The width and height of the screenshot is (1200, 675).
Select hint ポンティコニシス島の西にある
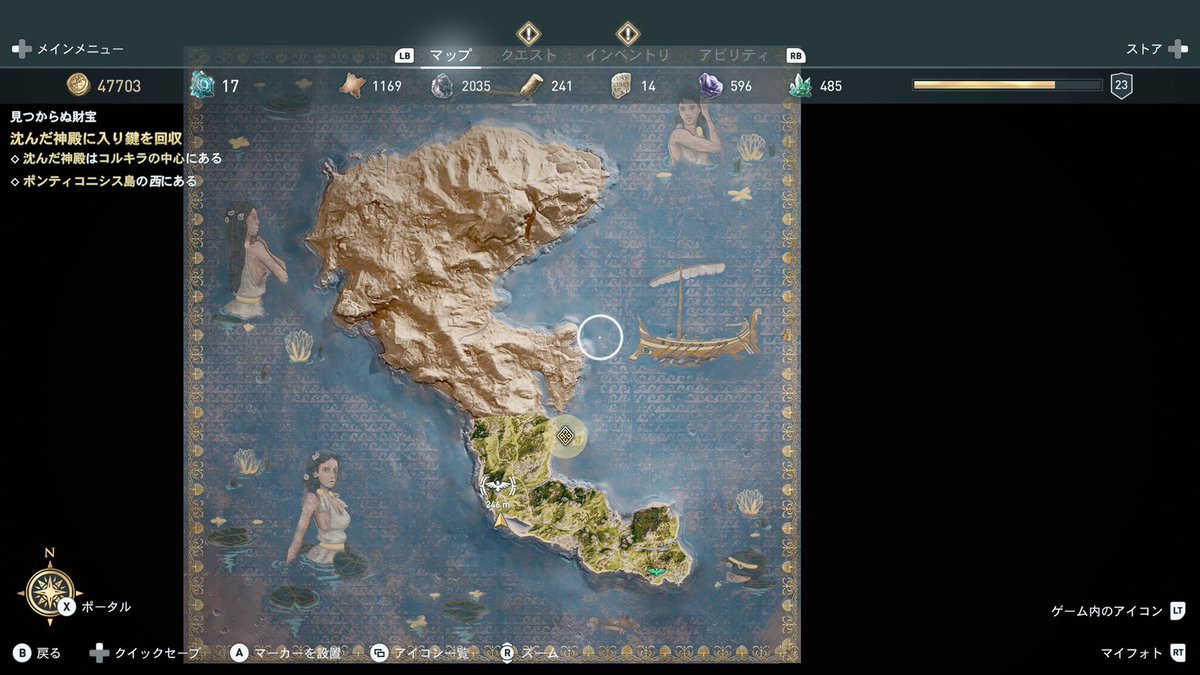[104, 181]
